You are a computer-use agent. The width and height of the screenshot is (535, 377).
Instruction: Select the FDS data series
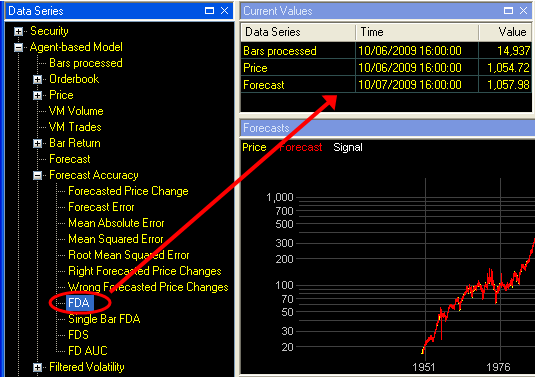tap(78, 335)
